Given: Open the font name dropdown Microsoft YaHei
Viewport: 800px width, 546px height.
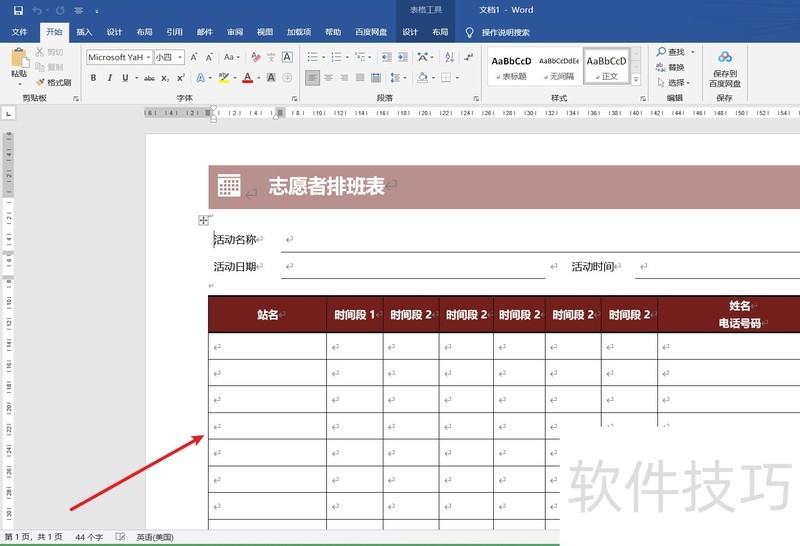Looking at the screenshot, I should coord(117,57).
